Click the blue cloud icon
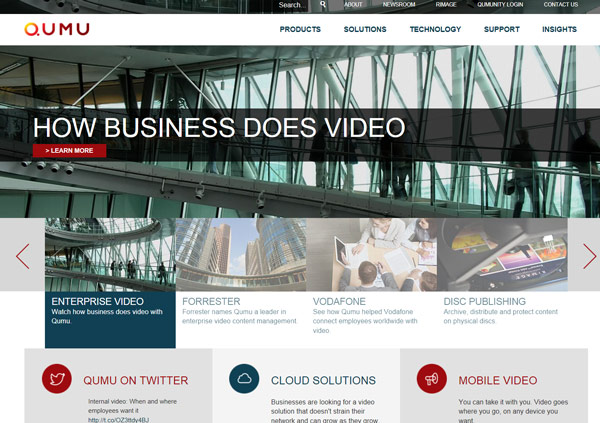Image resolution: width=600 pixels, height=423 pixels. [x=244, y=379]
